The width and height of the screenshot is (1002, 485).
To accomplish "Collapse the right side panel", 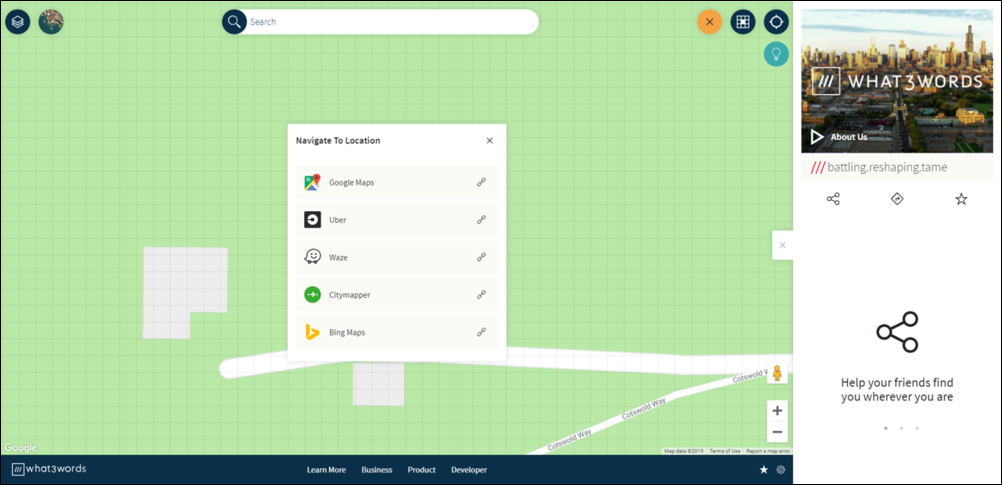I will (782, 245).
